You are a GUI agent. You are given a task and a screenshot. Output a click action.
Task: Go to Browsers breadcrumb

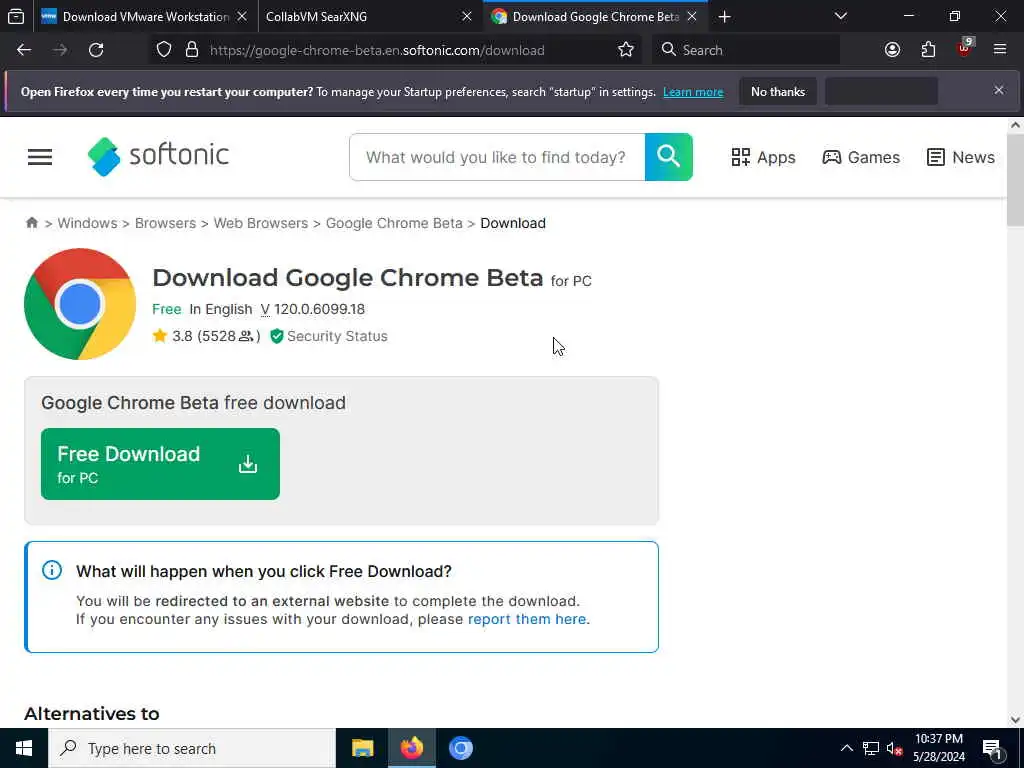coord(165,223)
